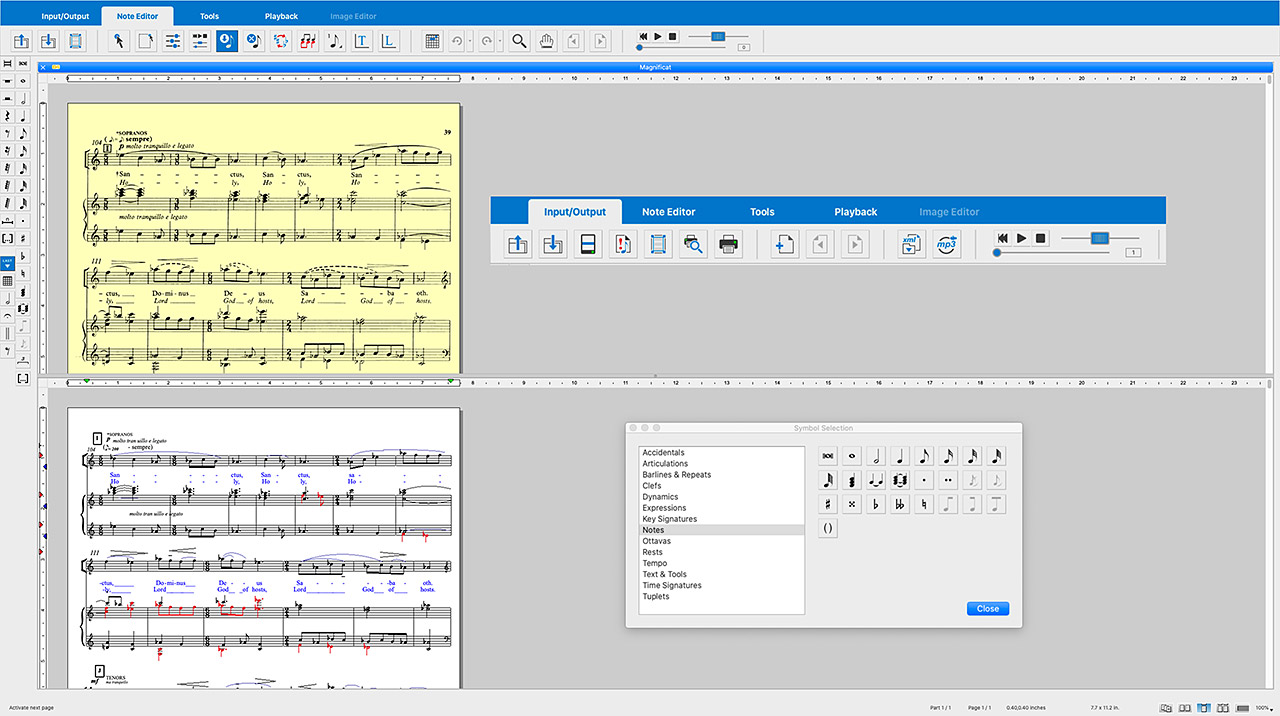Select the arrow pointer selection tool
Screen dimensions: 1280x716
point(118,41)
